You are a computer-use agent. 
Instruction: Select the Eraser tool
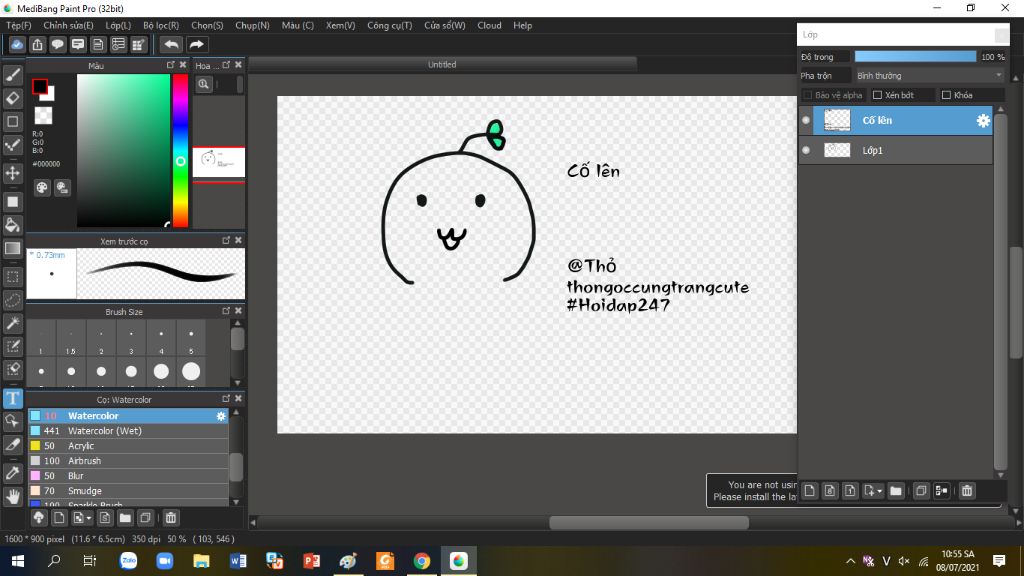click(12, 98)
